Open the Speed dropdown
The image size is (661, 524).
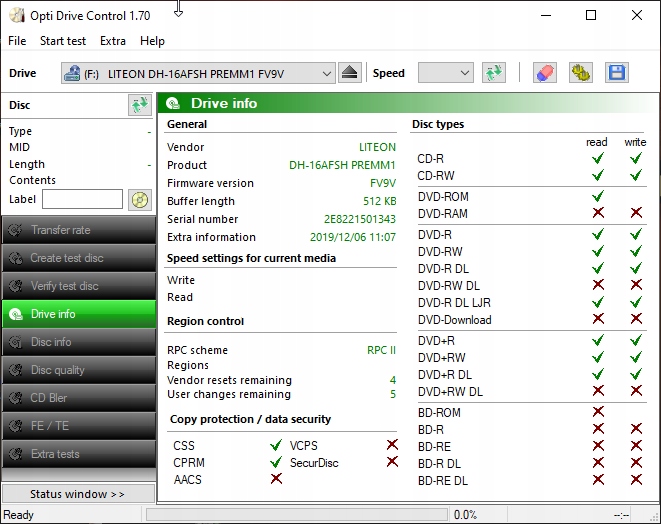point(445,73)
